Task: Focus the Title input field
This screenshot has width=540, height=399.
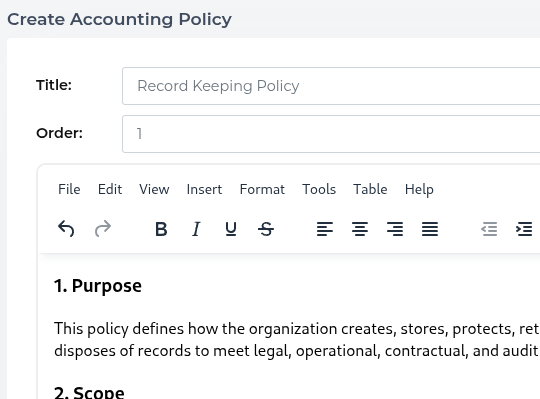Action: coord(331,86)
